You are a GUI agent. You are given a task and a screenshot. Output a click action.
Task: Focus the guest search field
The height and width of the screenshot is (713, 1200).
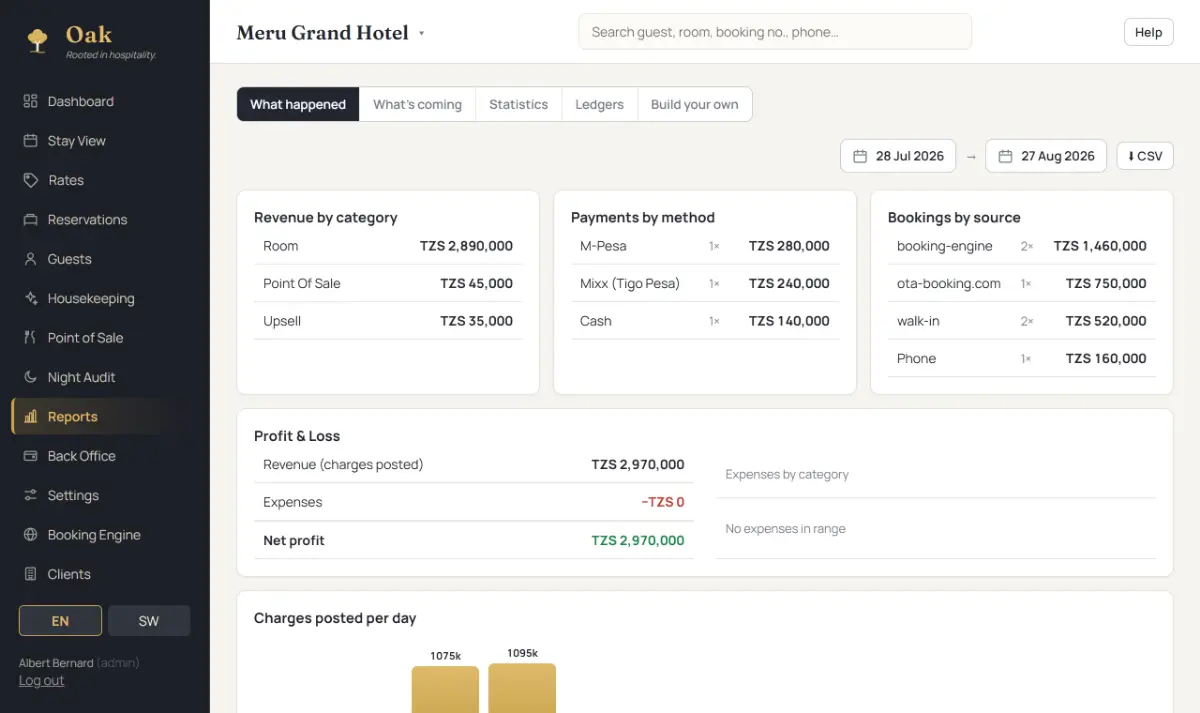[775, 32]
